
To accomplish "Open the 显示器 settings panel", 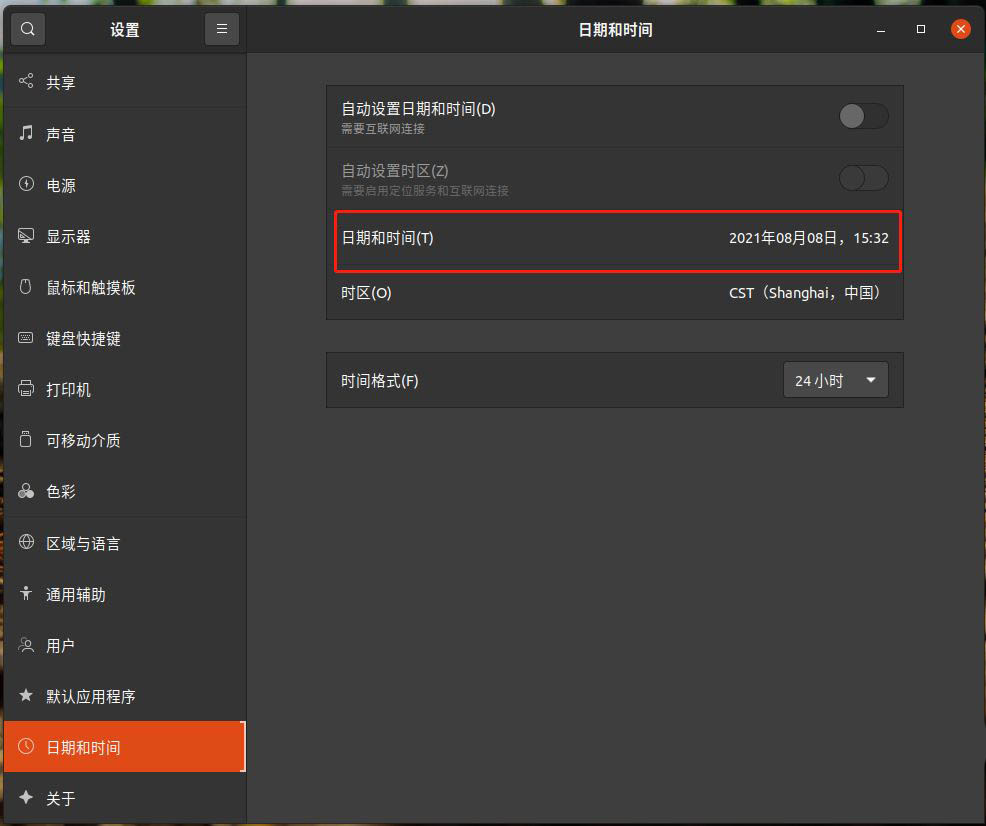I will 125,236.
